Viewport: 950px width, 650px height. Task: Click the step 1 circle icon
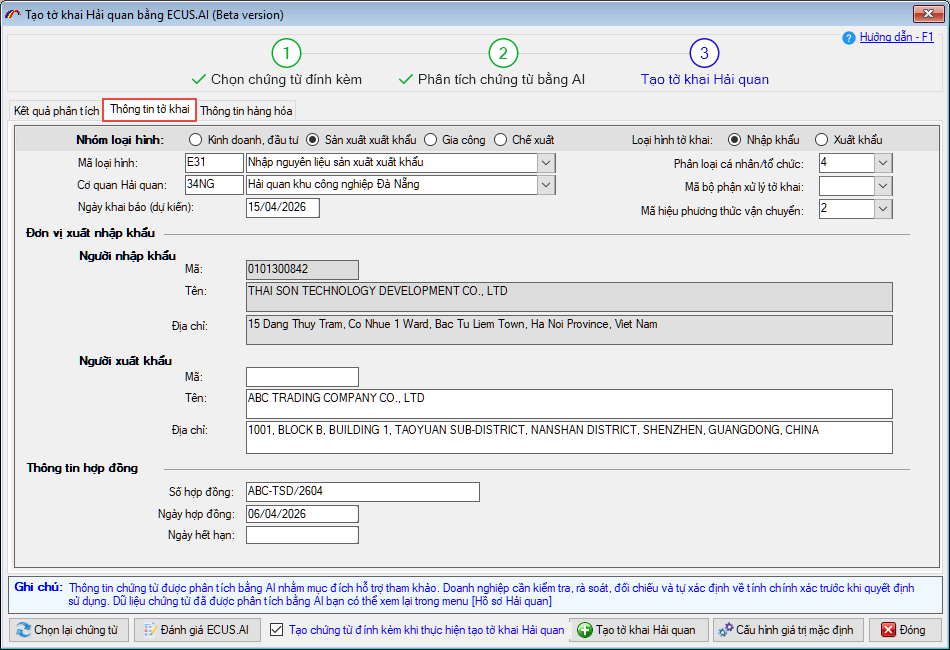[286, 53]
